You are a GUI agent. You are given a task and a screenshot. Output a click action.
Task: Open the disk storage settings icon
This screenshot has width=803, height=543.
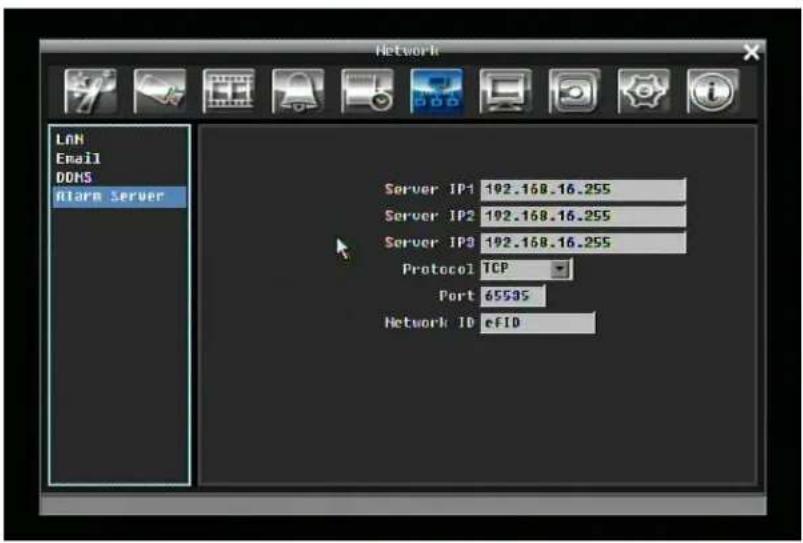[575, 91]
